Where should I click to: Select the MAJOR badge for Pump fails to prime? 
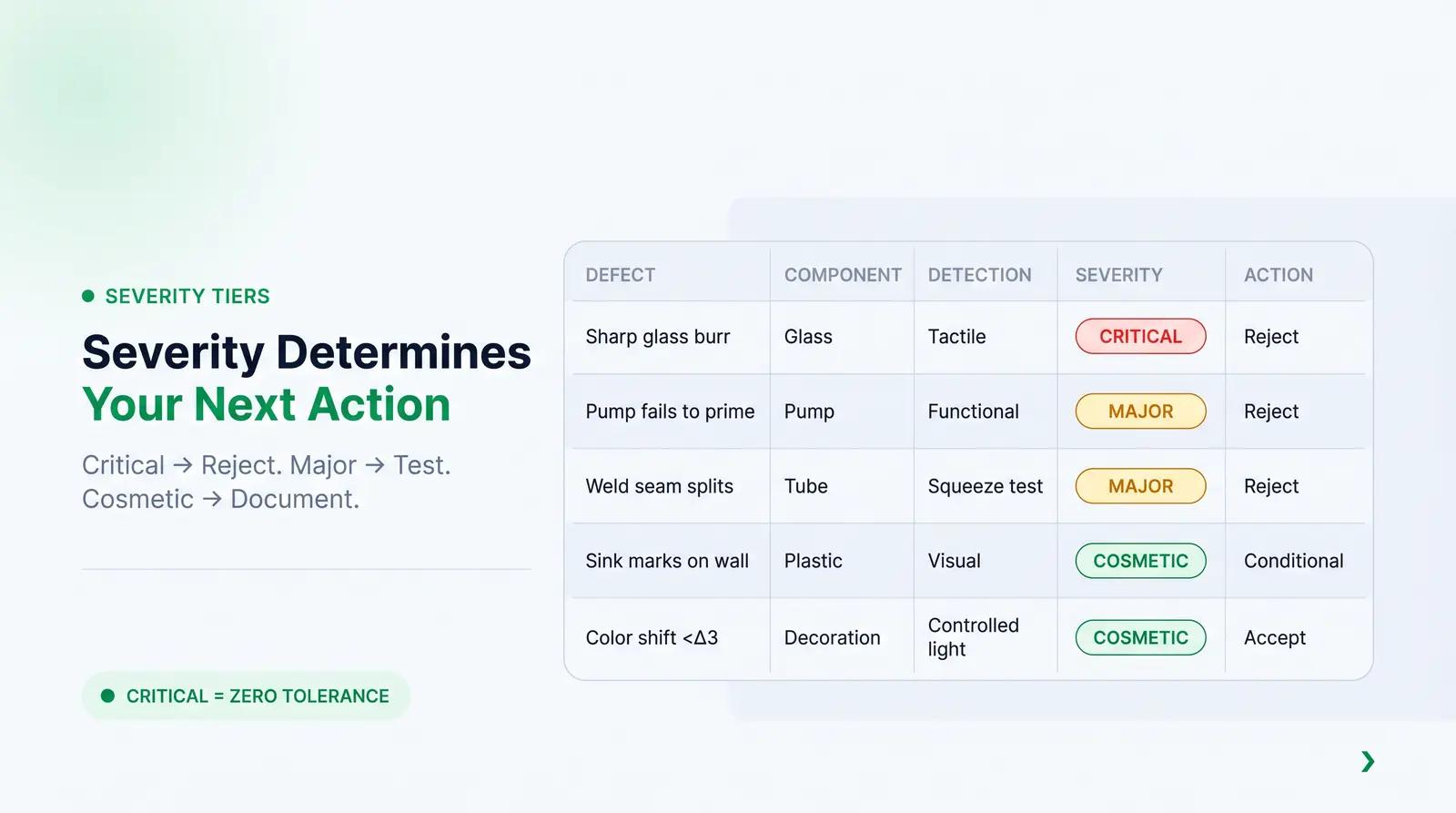tap(1140, 412)
